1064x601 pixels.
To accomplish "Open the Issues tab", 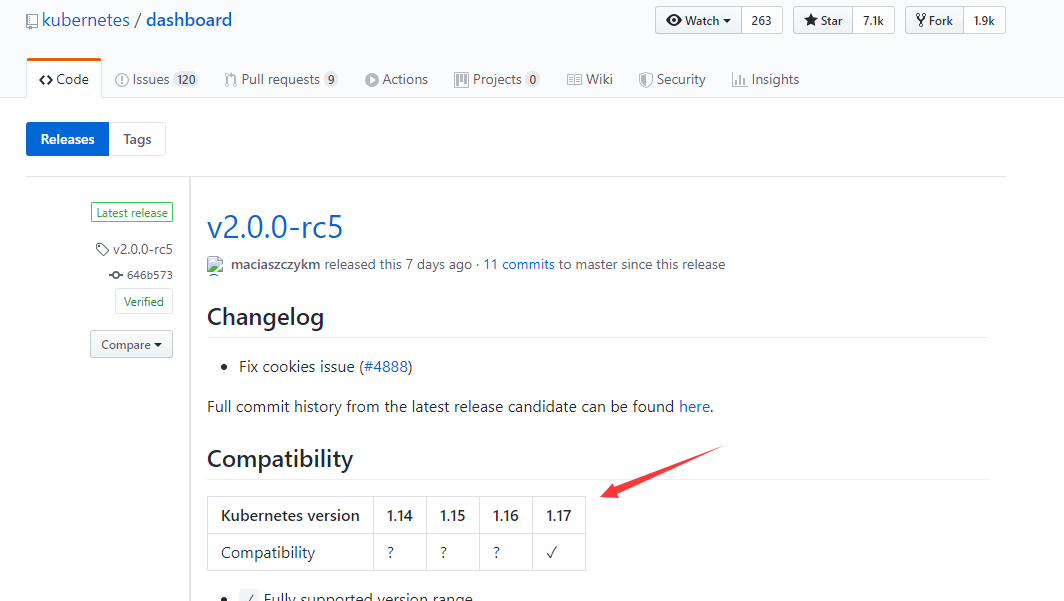I will pyautogui.click(x=156, y=79).
